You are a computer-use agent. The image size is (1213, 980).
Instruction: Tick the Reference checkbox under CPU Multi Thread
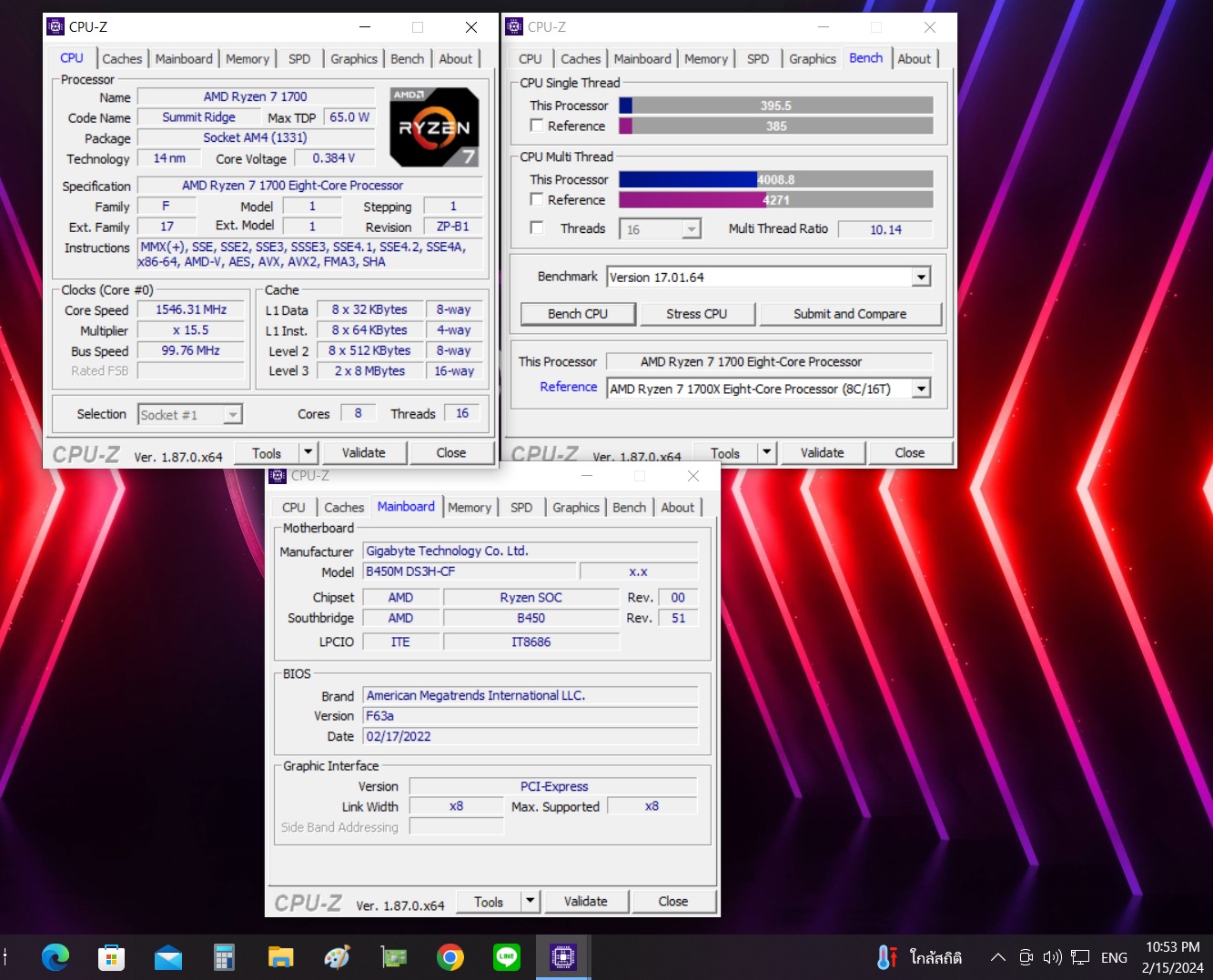[537, 199]
